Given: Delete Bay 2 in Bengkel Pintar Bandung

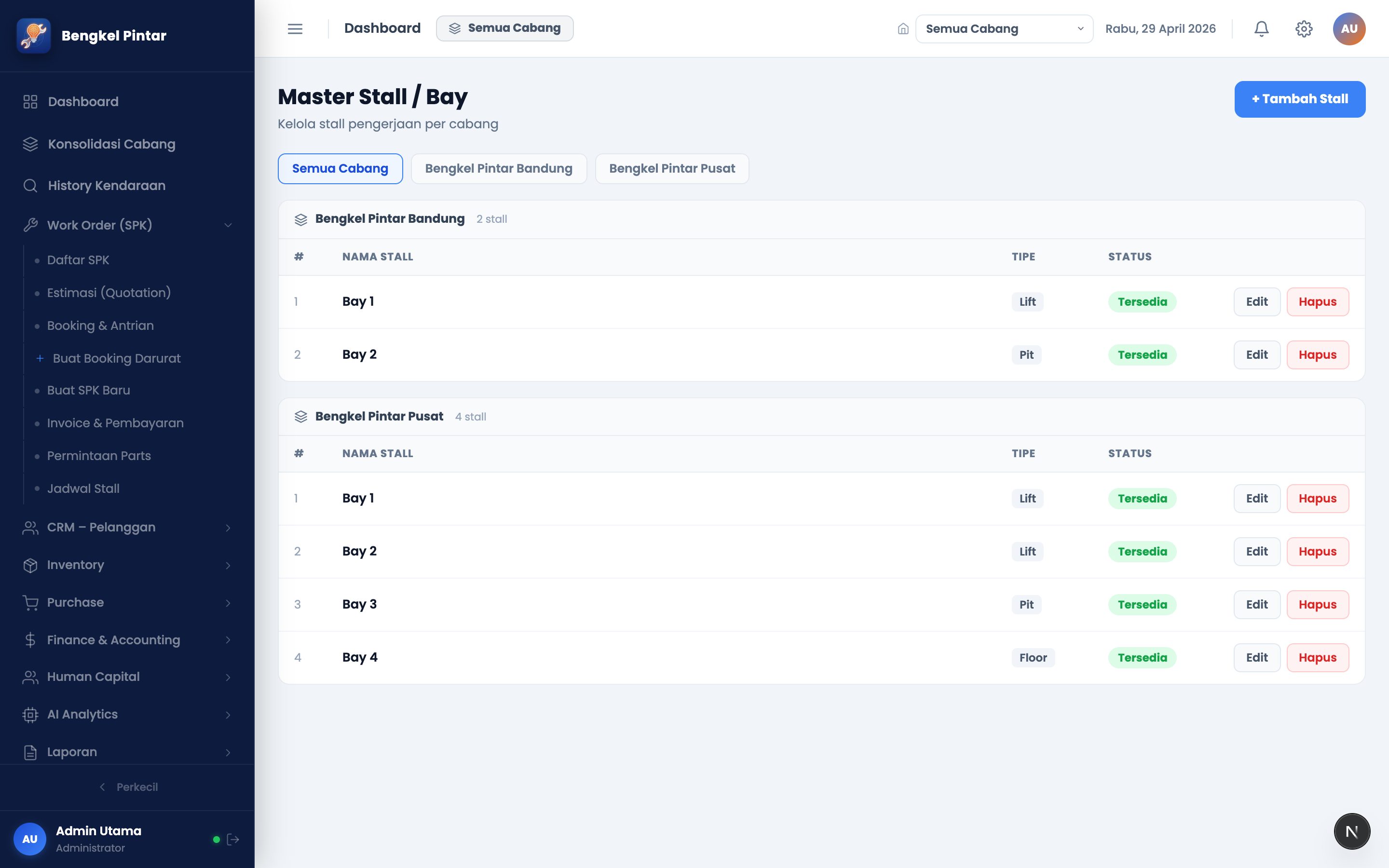Looking at the screenshot, I should coord(1317,355).
